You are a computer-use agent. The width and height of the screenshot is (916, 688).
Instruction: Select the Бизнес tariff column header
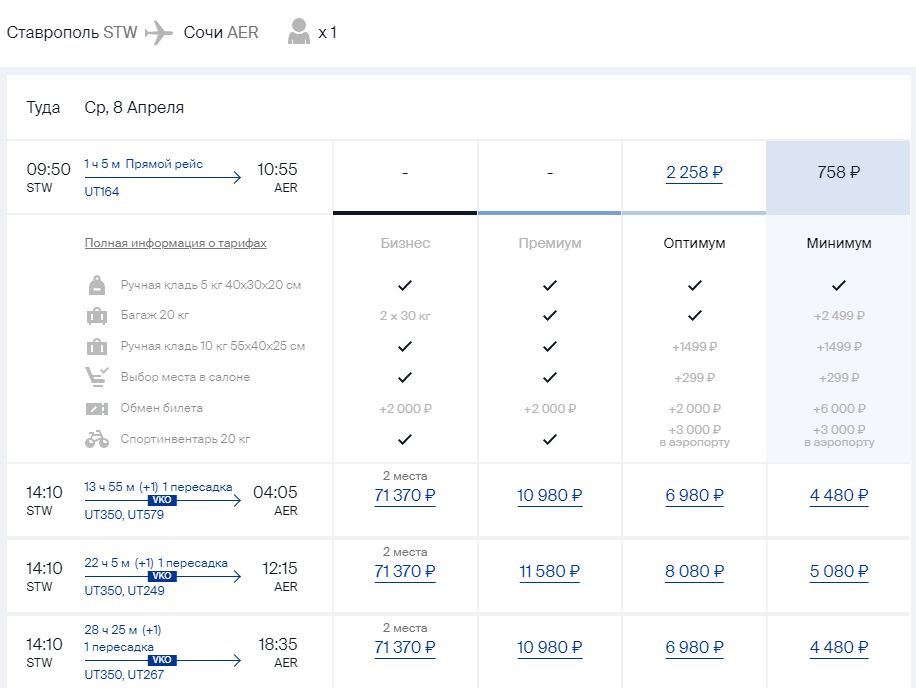click(405, 243)
